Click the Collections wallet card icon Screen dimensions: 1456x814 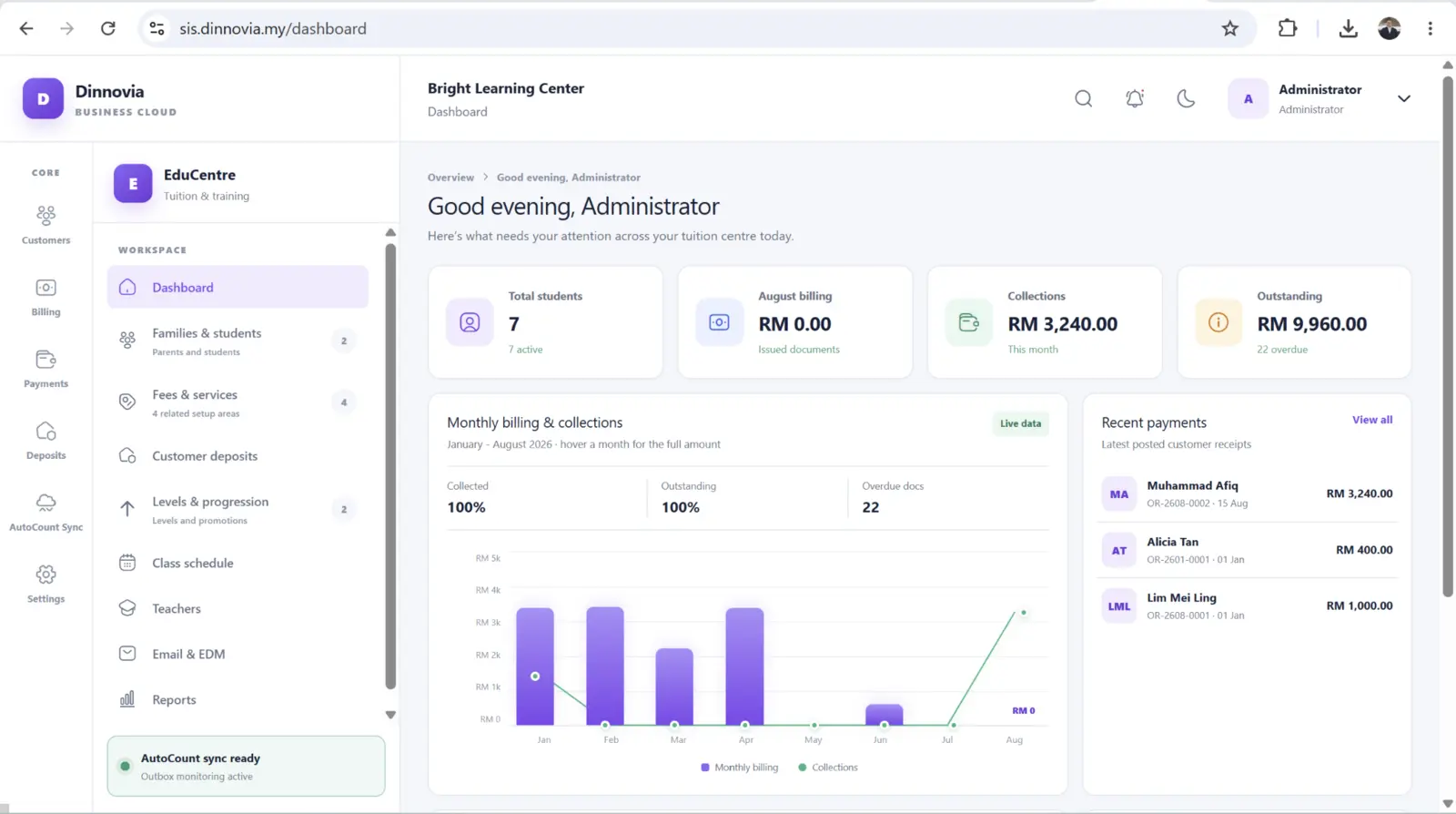coord(969,322)
